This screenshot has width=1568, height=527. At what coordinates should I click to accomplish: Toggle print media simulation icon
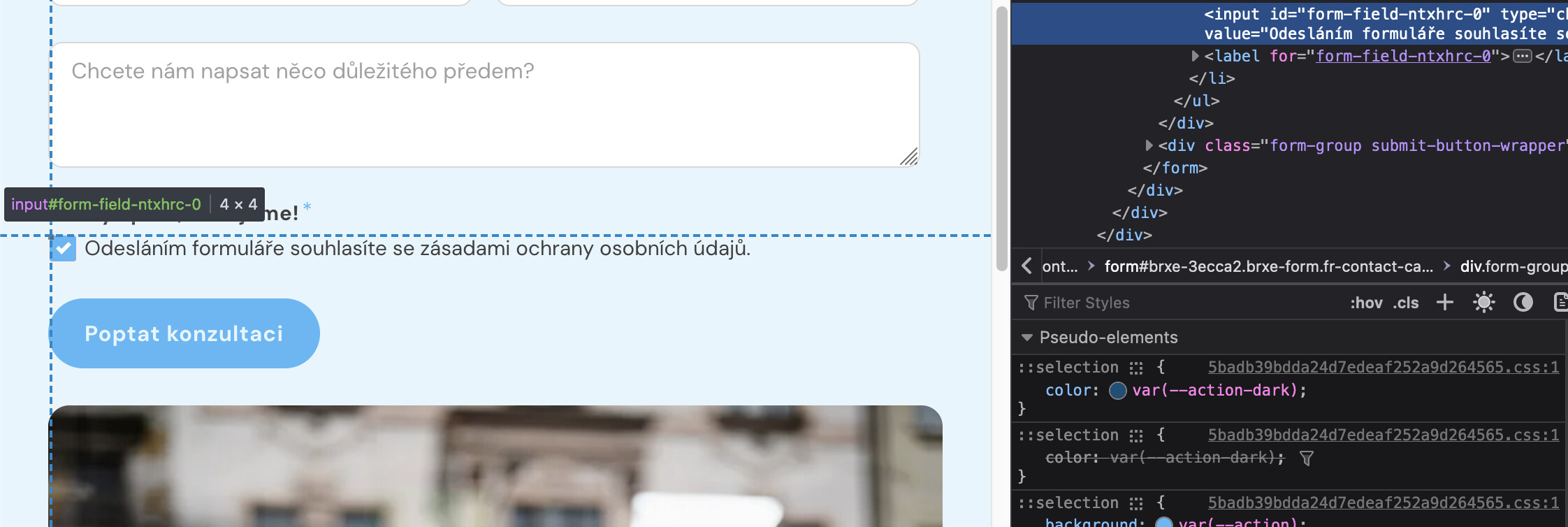point(1560,302)
